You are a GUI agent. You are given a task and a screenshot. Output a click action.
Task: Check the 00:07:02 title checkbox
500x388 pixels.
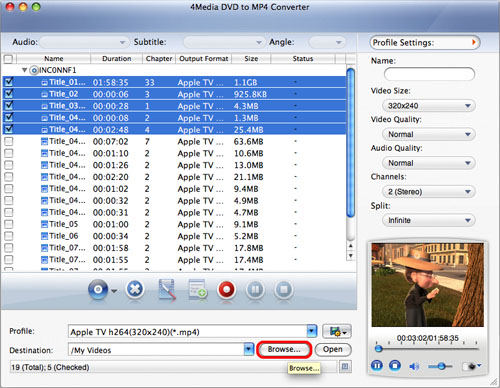coord(9,141)
